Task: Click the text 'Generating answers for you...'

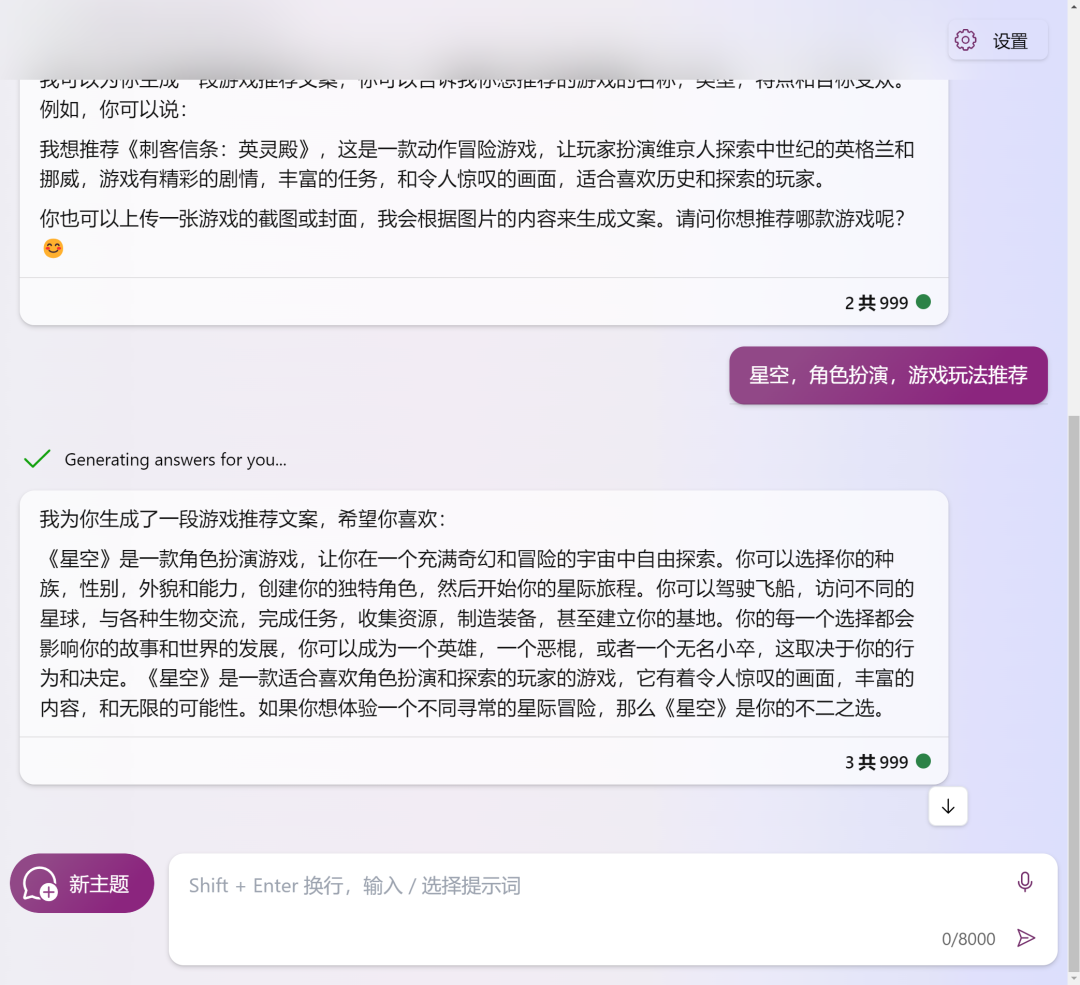Action: pyautogui.click(x=176, y=459)
